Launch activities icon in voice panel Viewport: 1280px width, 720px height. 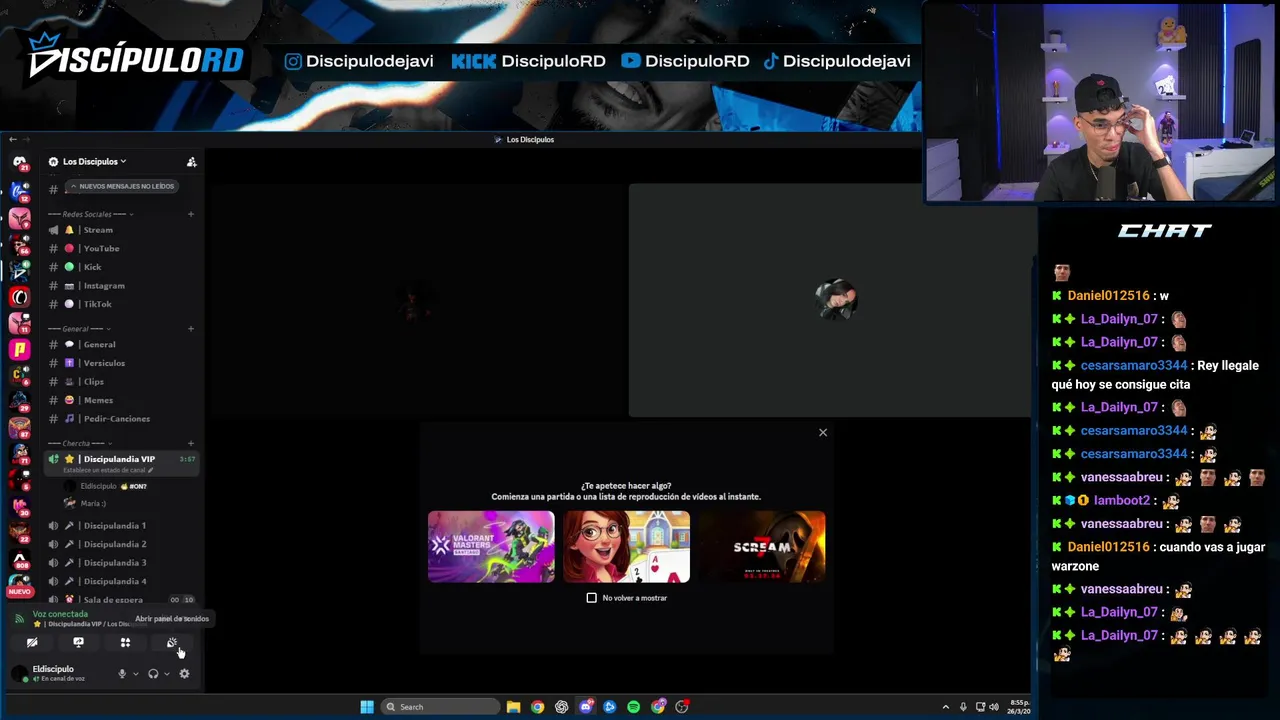tap(125, 643)
